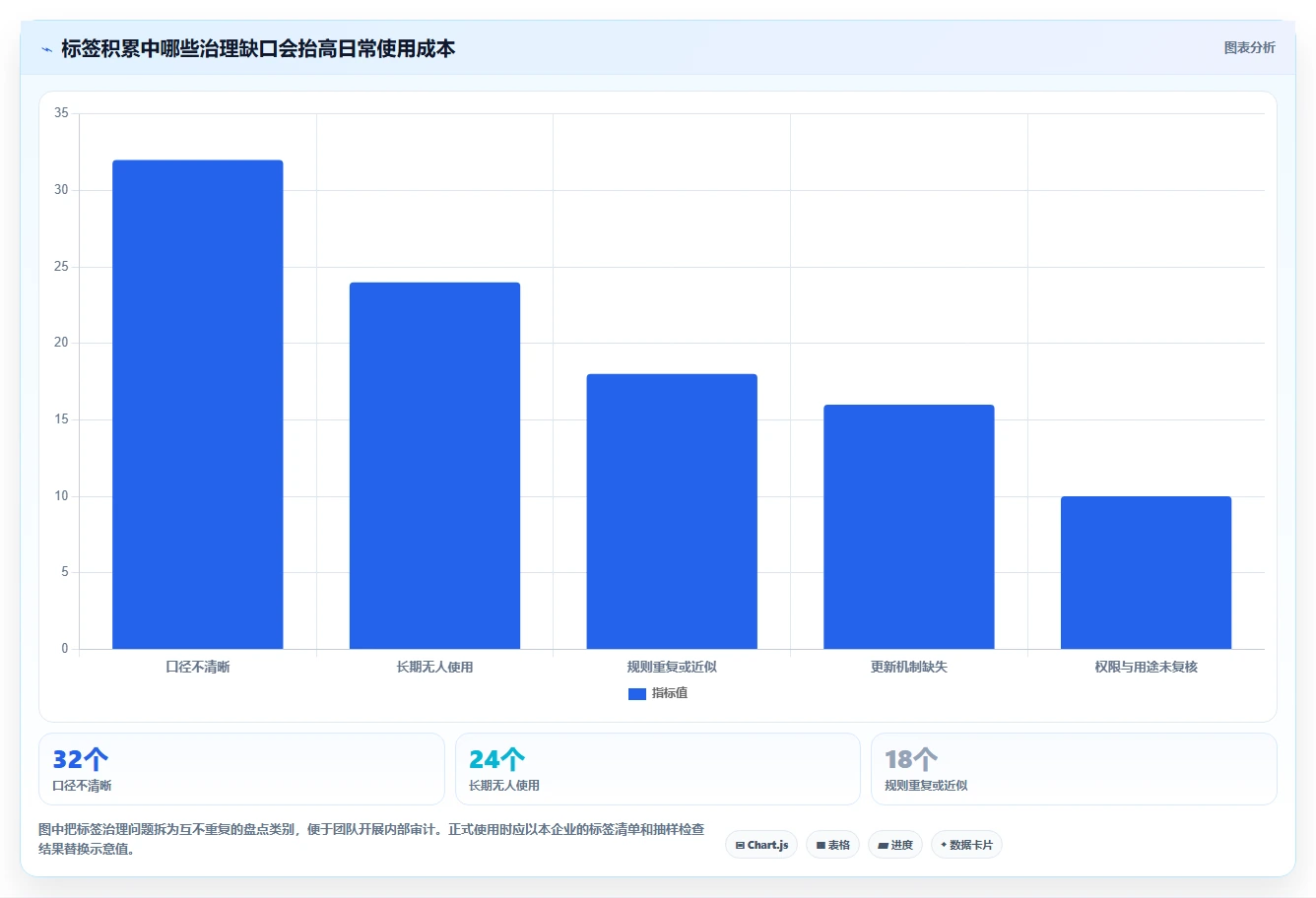Image resolution: width=1316 pixels, height=898 pixels.
Task: Click the chart title 标签积累中哪些治理缺口
Action: click(x=258, y=48)
